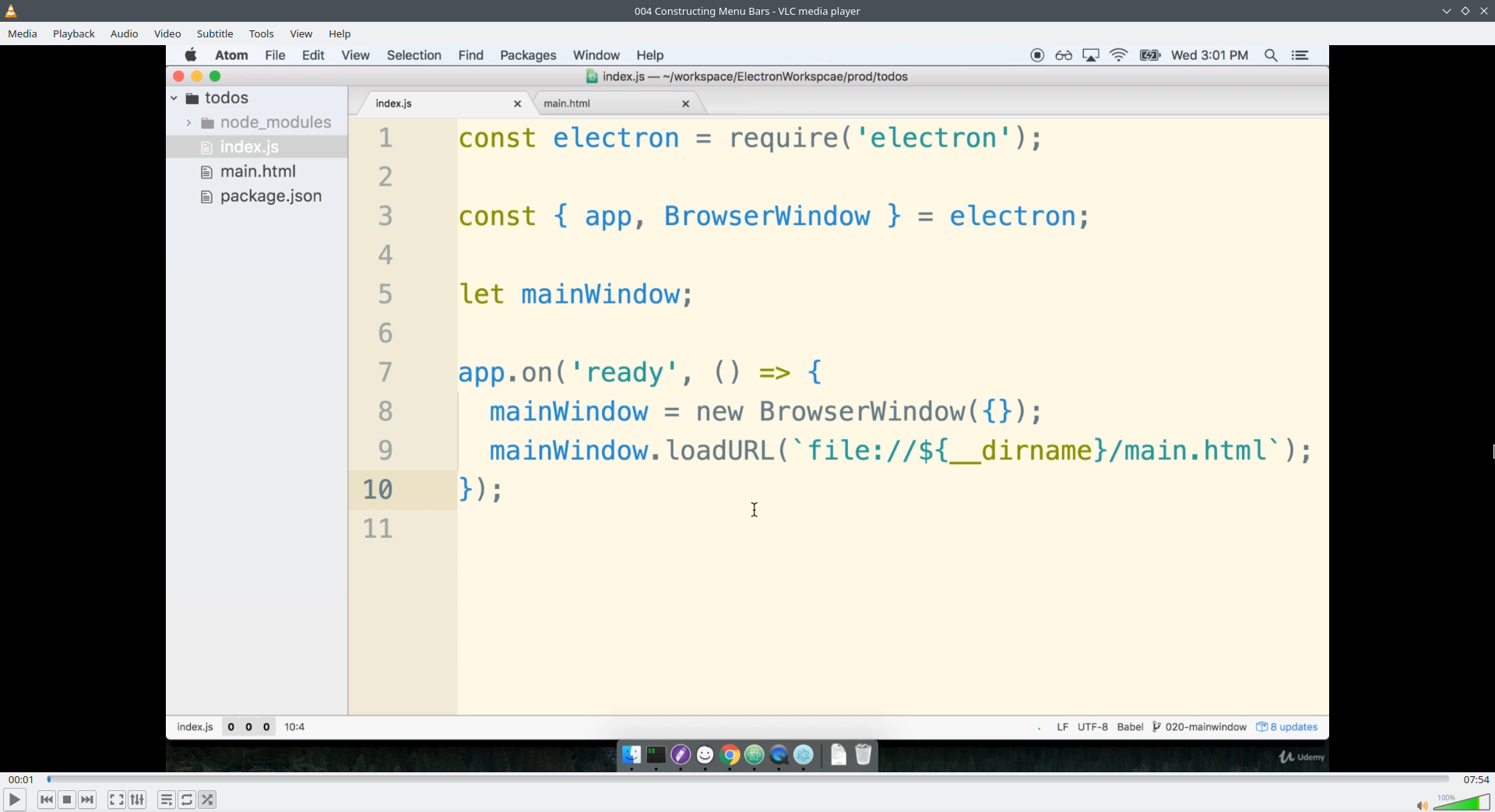Seek along the video progress bar

(x=748, y=779)
